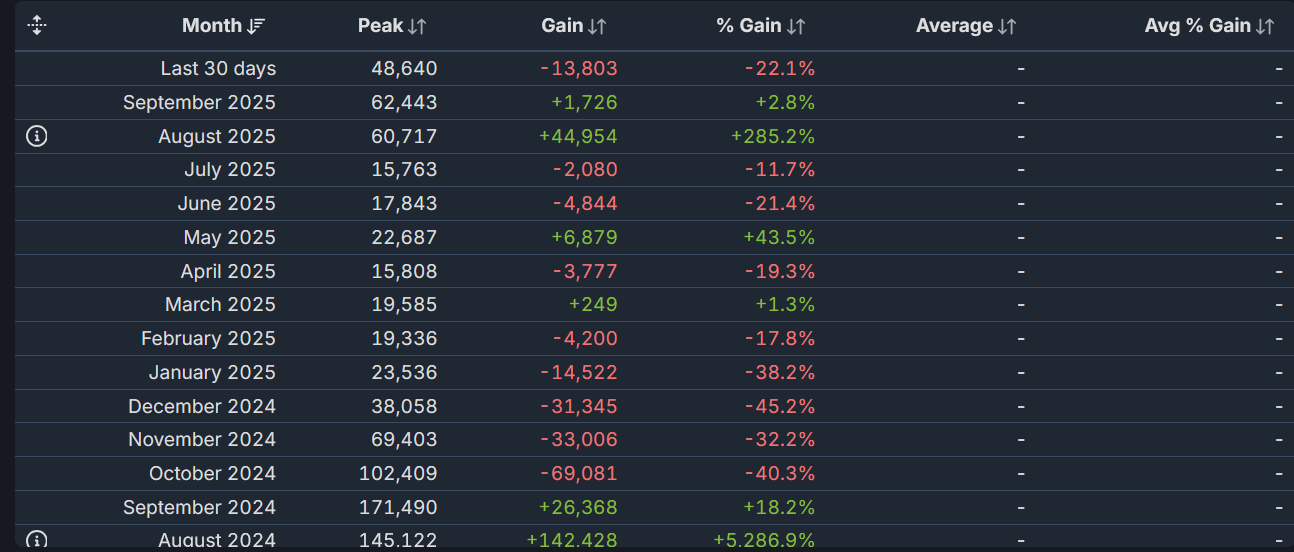Select gain value +1,726
This screenshot has width=1294, height=552.
pyautogui.click(x=584, y=103)
